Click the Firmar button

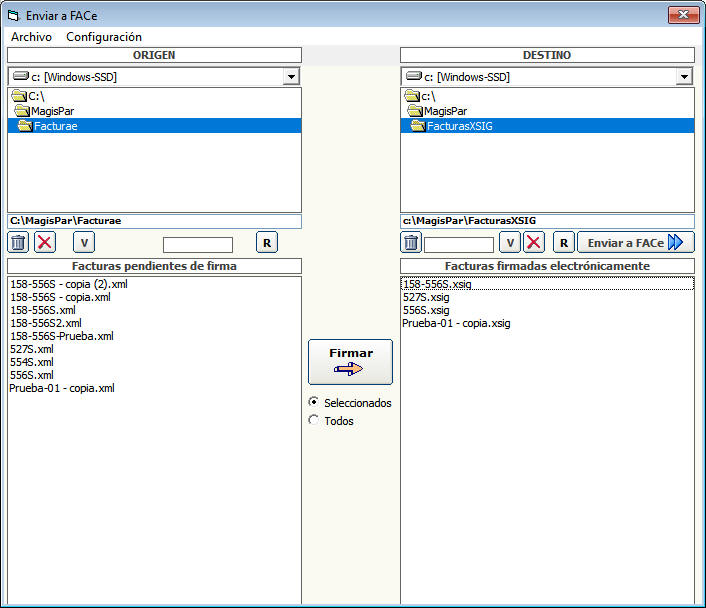350,361
